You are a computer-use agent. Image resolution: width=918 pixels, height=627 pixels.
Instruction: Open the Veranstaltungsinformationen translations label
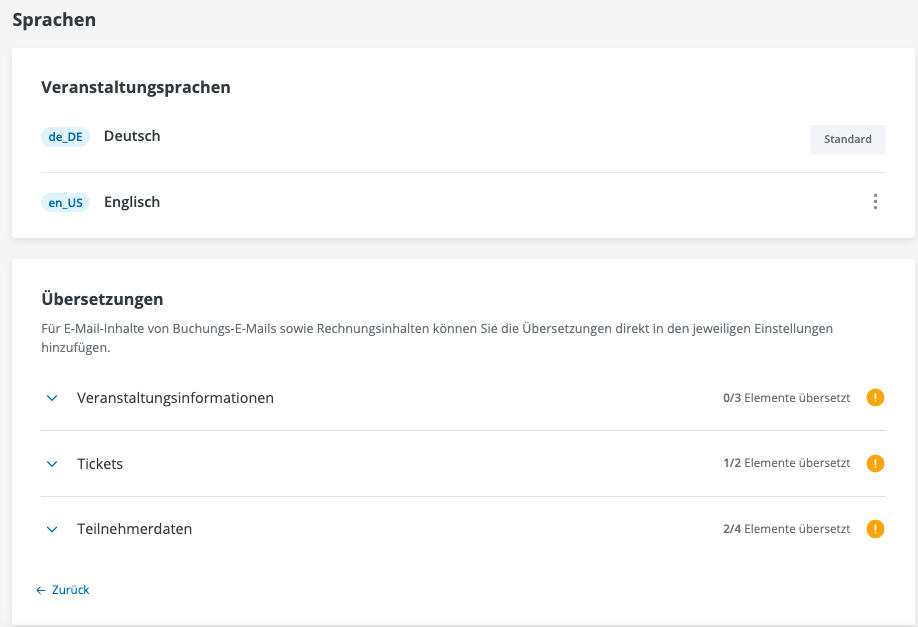175,398
